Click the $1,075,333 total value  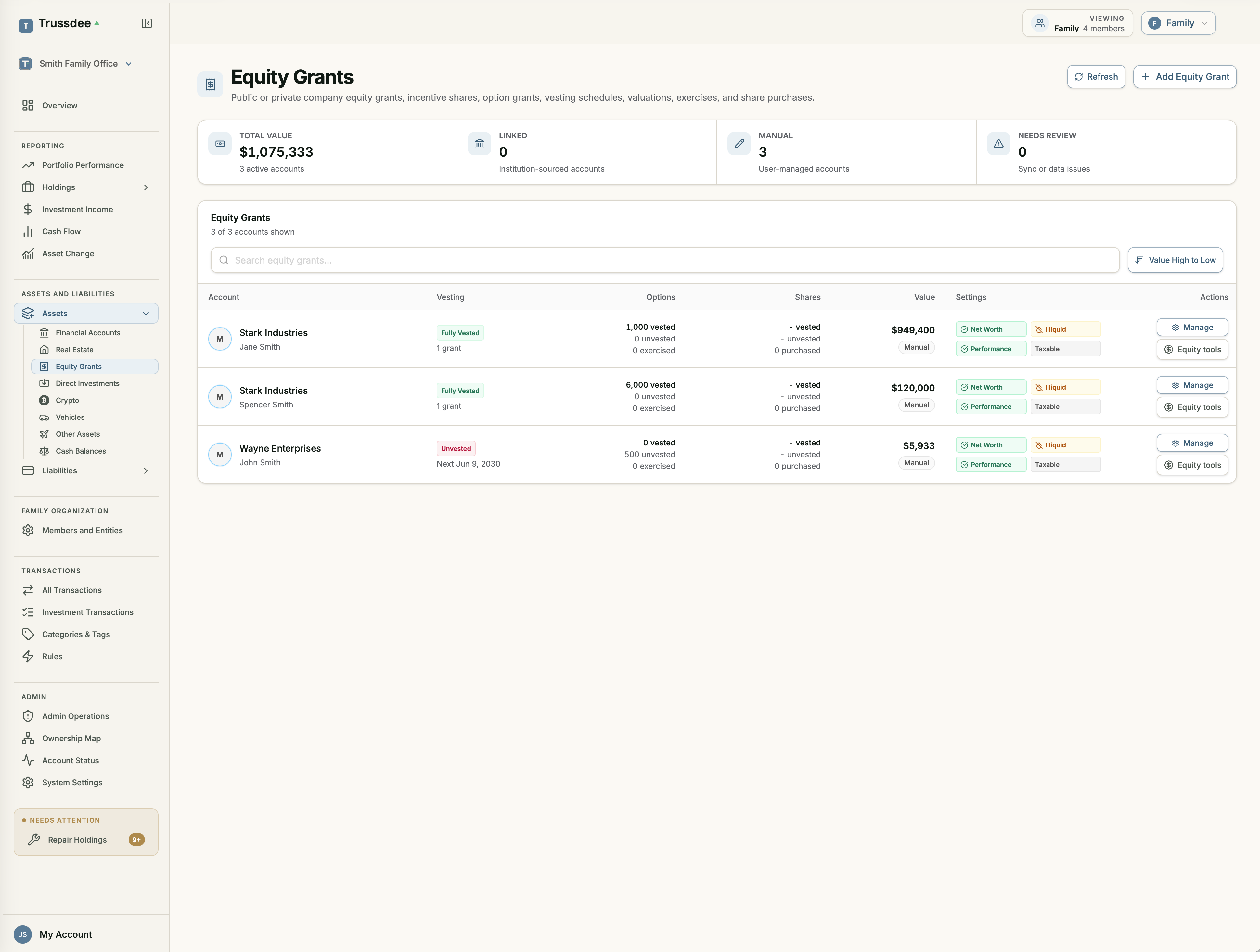(276, 152)
